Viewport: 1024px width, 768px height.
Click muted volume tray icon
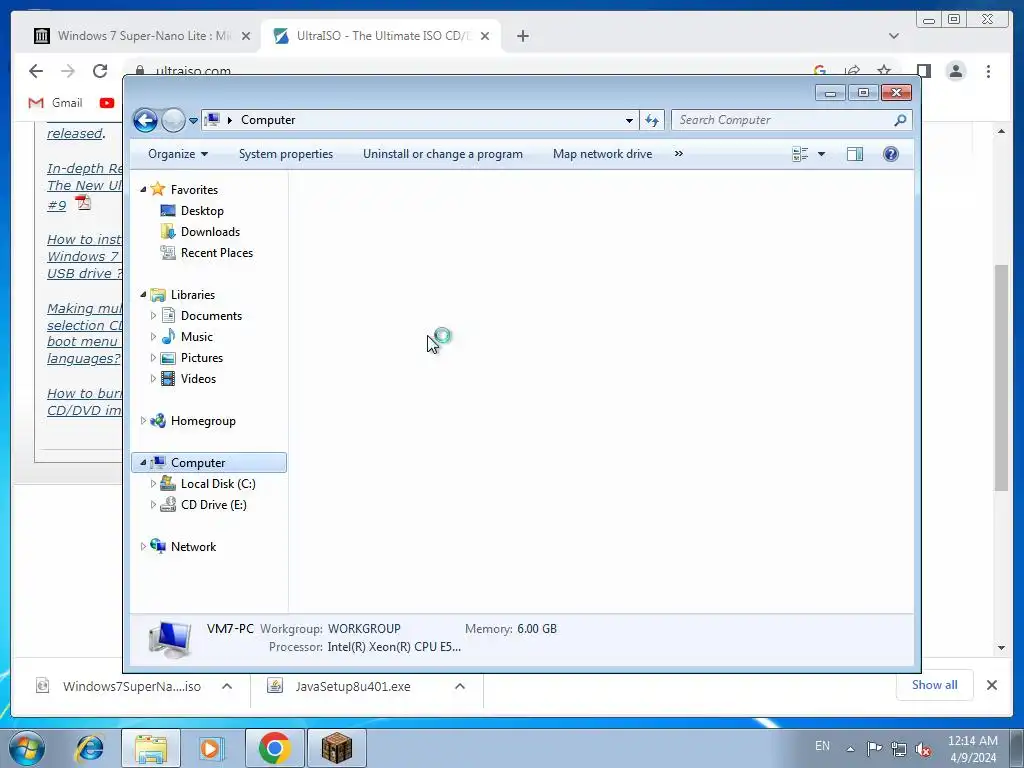coord(923,749)
